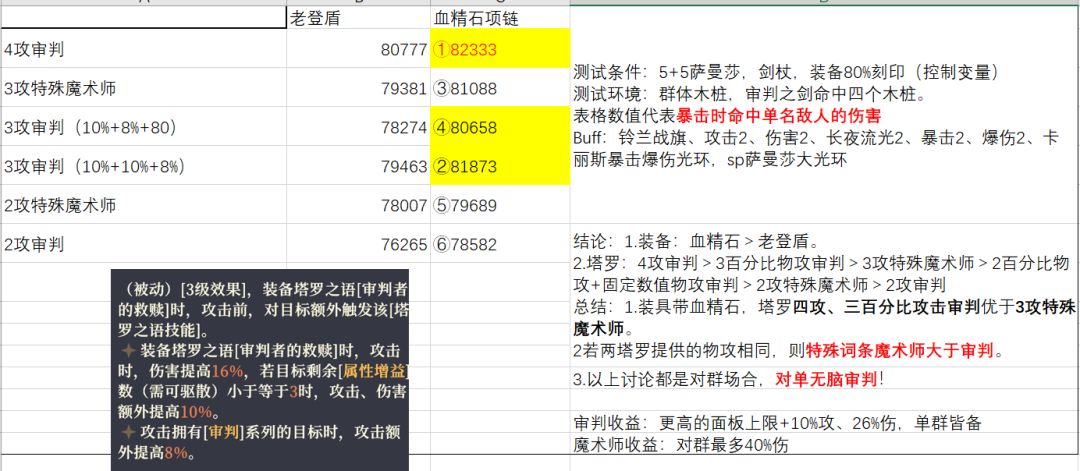Image resolution: width=1080 pixels, height=471 pixels.
Task: Click the 4攻审判 row label cell
Action: point(144,48)
